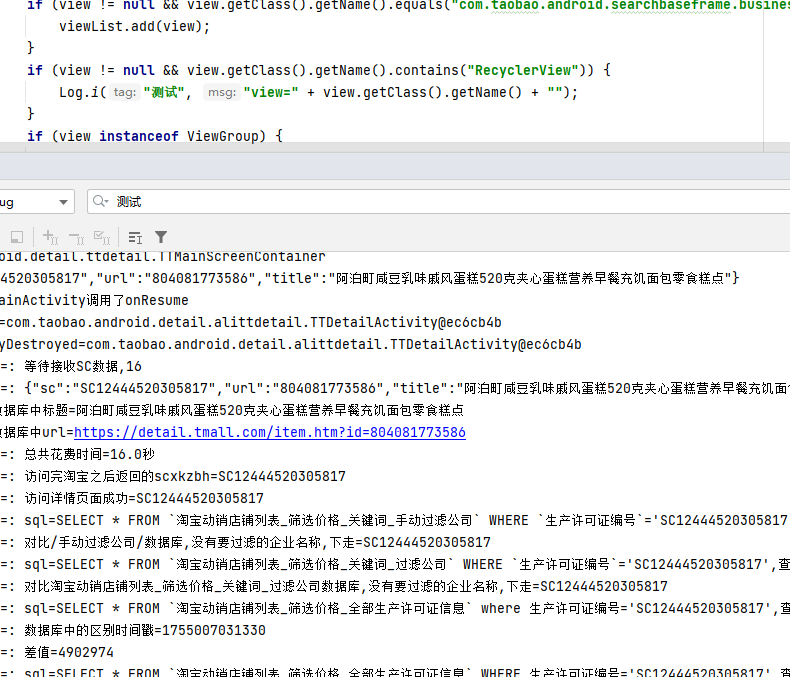Click the filter funnel icon
The image size is (790, 677).
[x=161, y=237]
